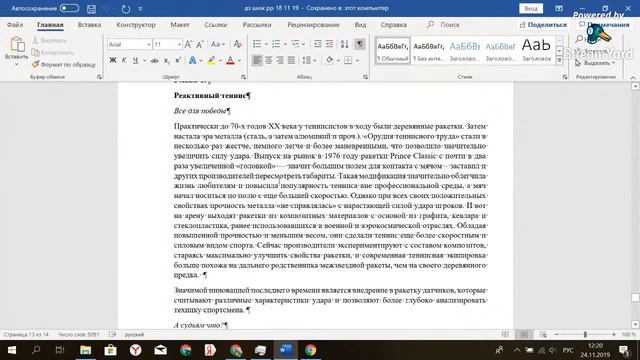Switch to the Рецензирование tab
The width and height of the screenshot is (640, 360).
pos(313,25)
